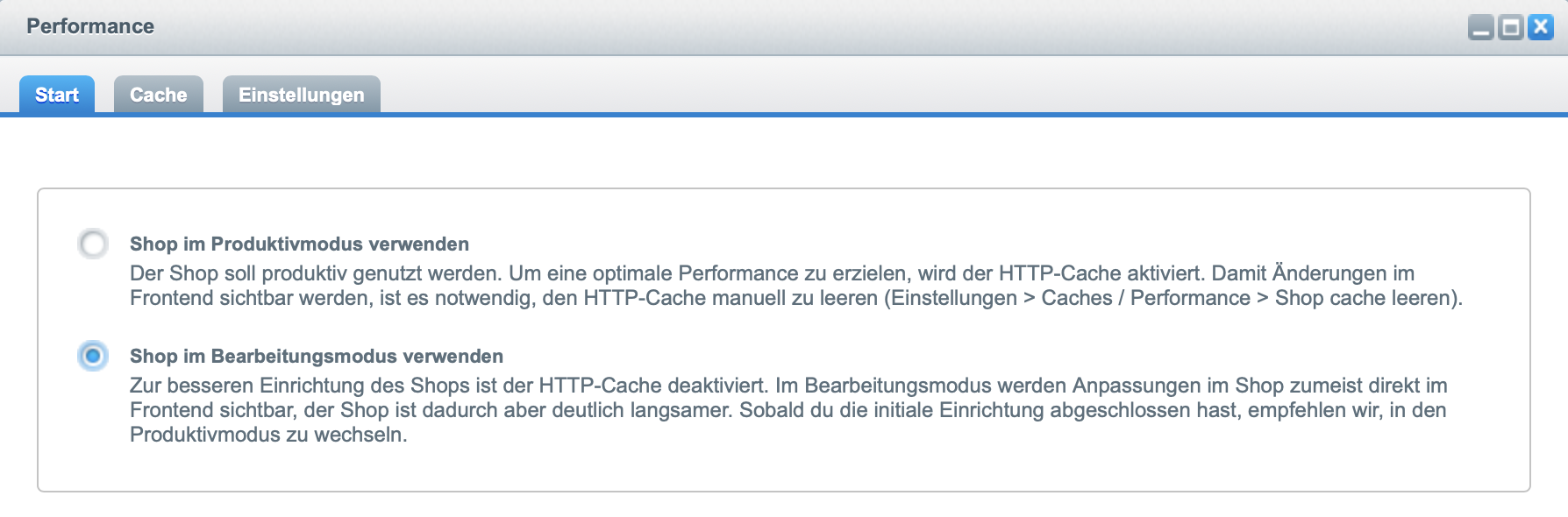The width and height of the screenshot is (1568, 517).
Task: Select the Produktivmodus radio button
Action: tap(93, 244)
